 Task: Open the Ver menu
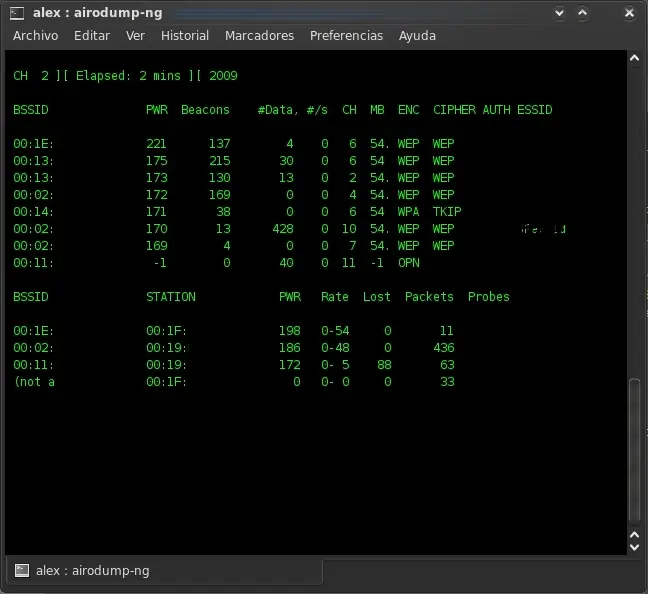(135, 36)
